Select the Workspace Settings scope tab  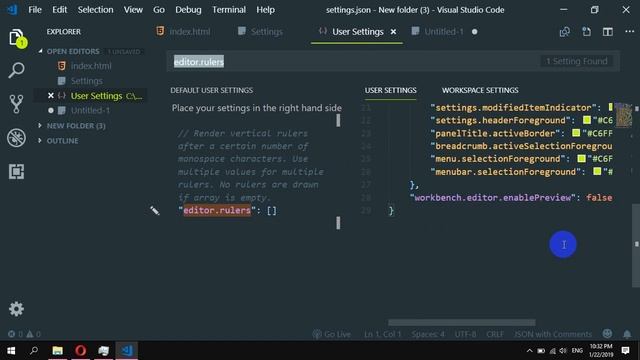480,90
